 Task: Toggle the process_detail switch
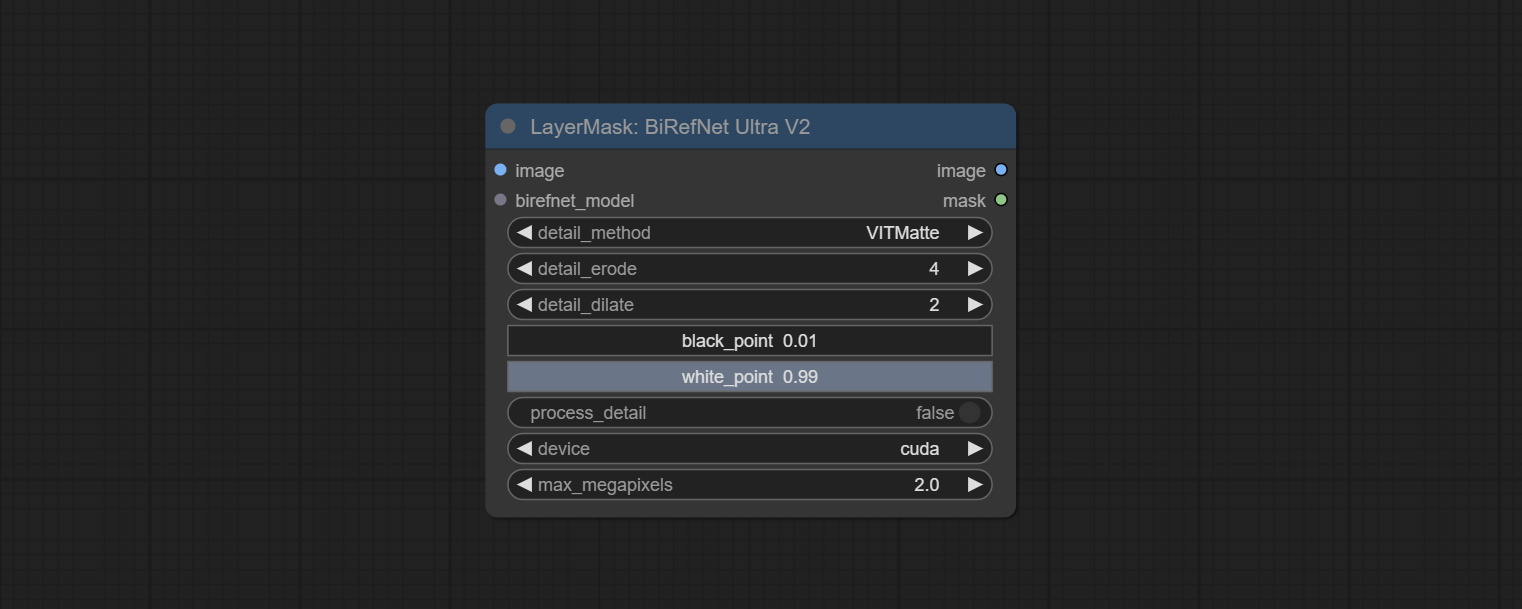coord(968,413)
